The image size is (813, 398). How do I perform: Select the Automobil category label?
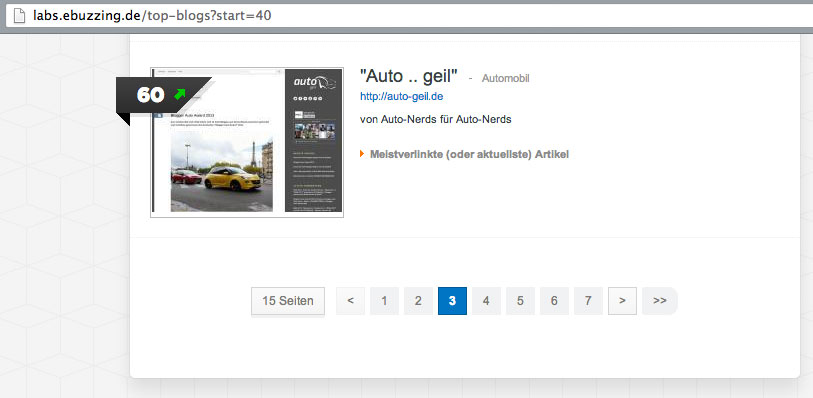pyautogui.click(x=506, y=79)
